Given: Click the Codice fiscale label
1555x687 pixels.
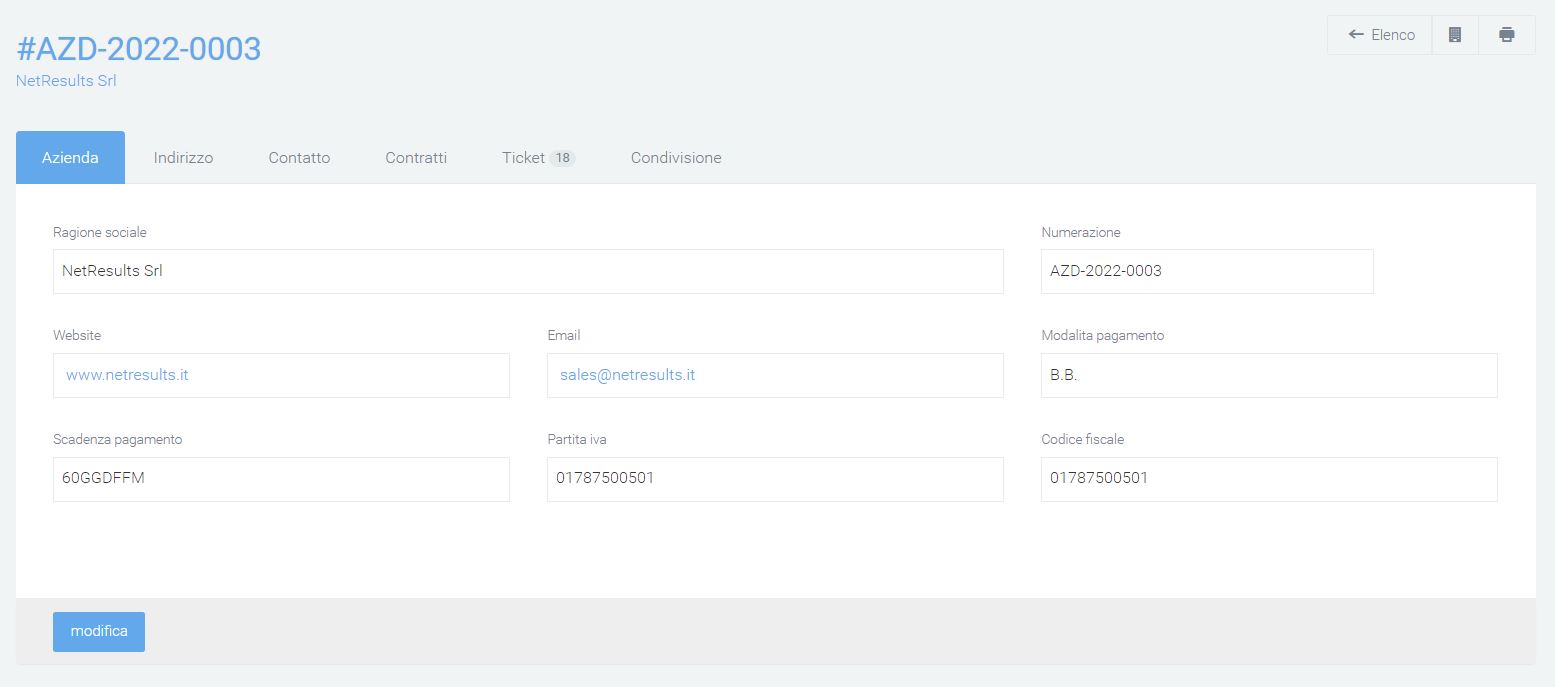Looking at the screenshot, I should point(1083,439).
